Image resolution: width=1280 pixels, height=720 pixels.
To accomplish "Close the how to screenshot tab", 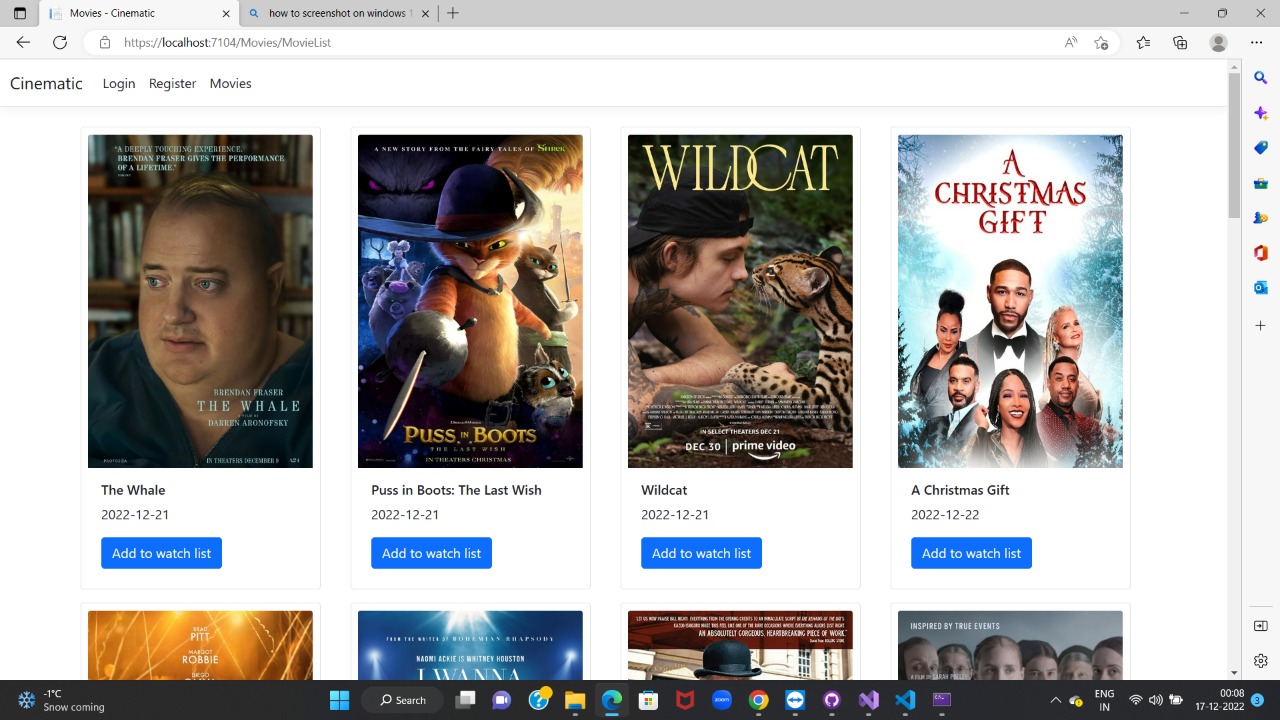I will pyautogui.click(x=426, y=13).
